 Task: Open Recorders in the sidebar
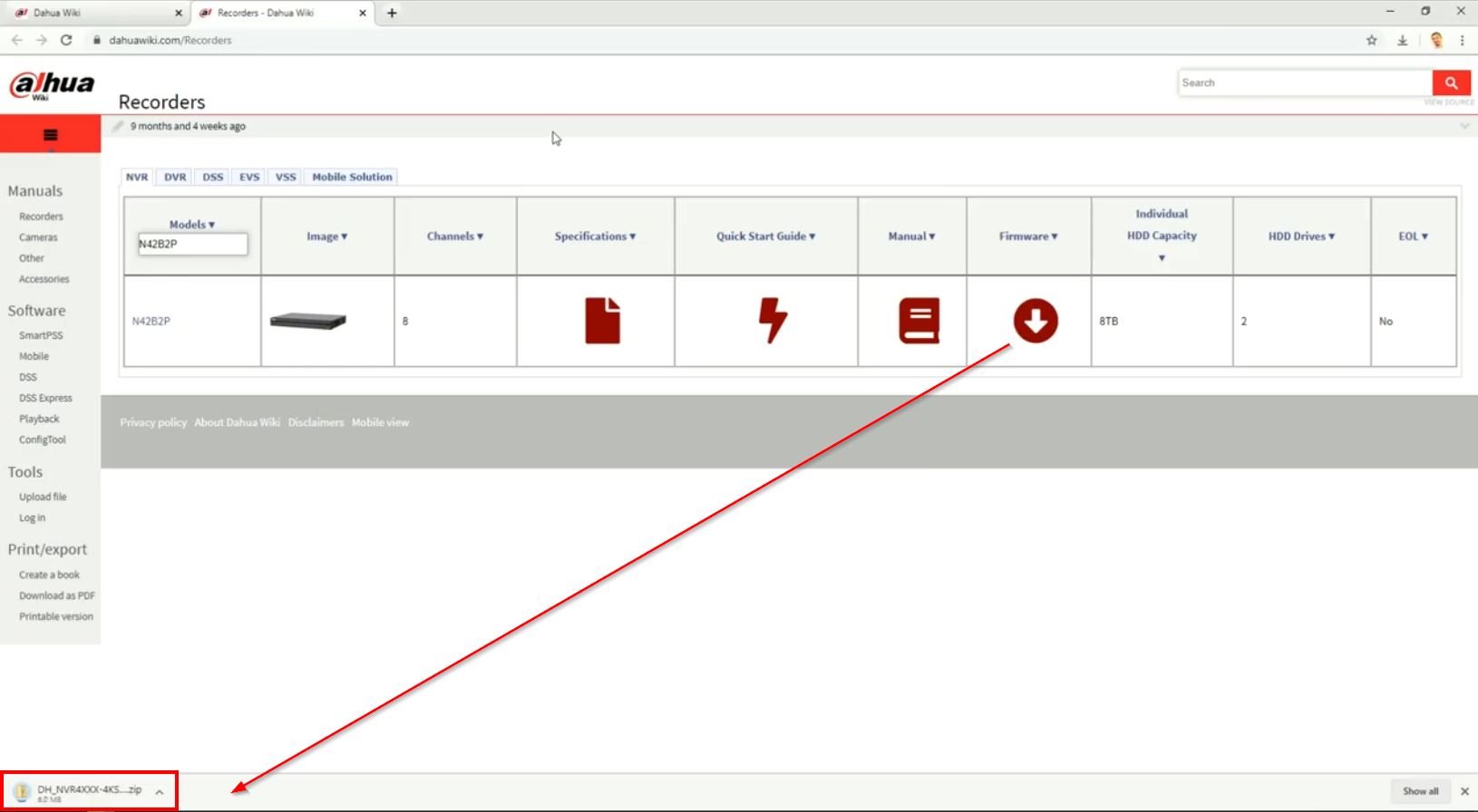pyautogui.click(x=42, y=217)
